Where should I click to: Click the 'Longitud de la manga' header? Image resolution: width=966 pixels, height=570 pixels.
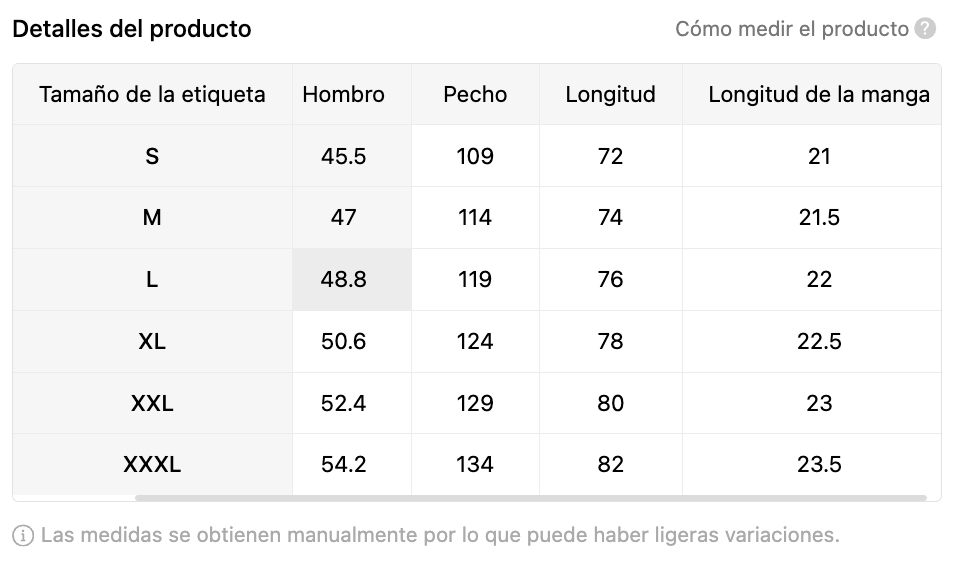point(818,95)
